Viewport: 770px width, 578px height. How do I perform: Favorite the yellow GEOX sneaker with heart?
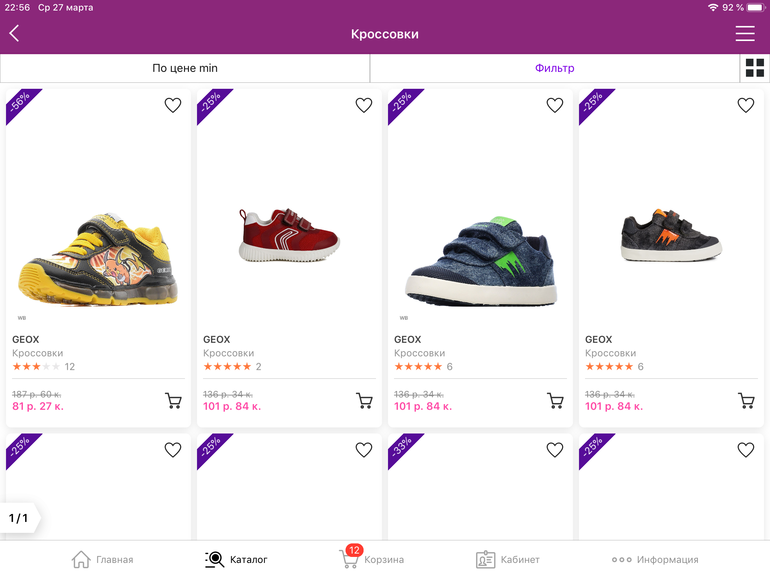[x=173, y=105]
